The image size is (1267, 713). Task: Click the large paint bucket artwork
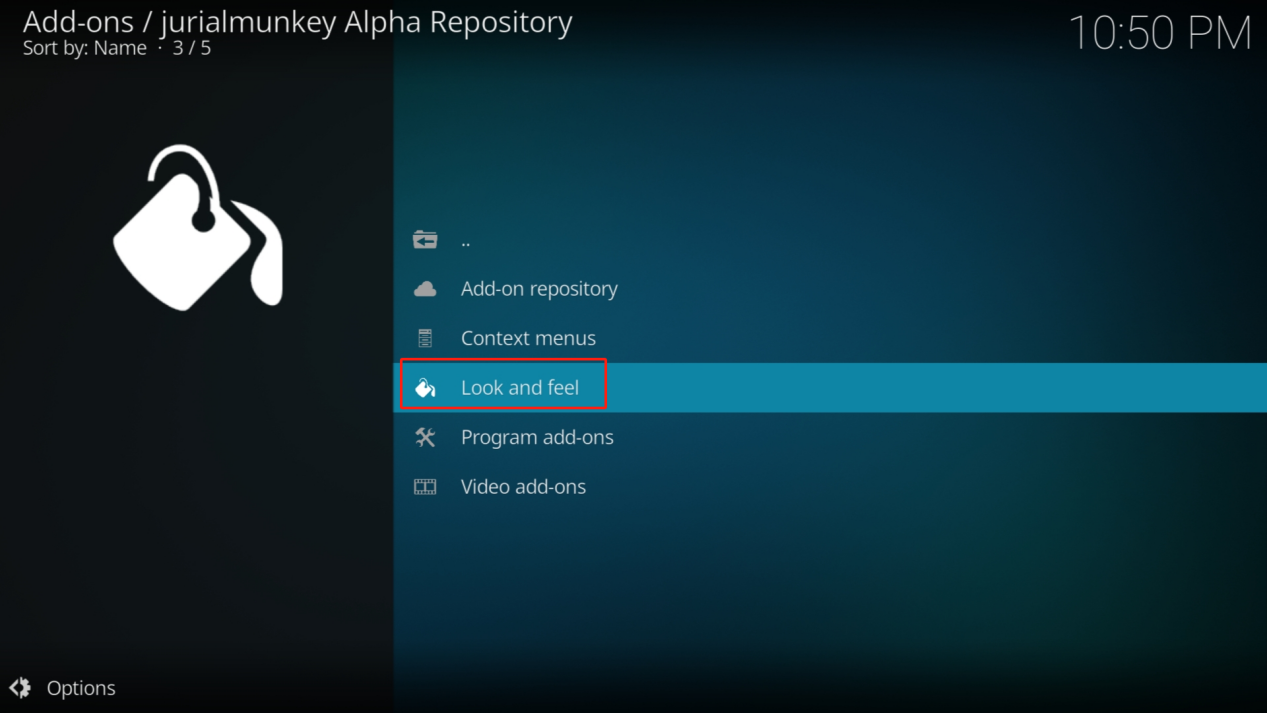click(x=198, y=230)
